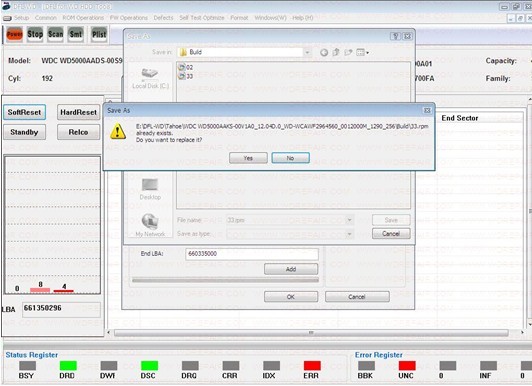Click the yellow warning icon in prompt

[118, 131]
